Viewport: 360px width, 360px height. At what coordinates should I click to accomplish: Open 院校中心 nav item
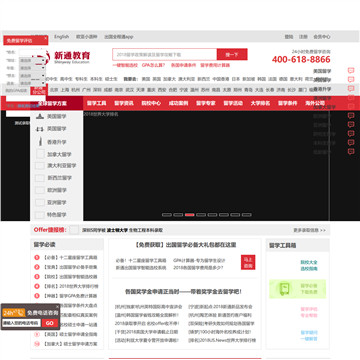151,103
